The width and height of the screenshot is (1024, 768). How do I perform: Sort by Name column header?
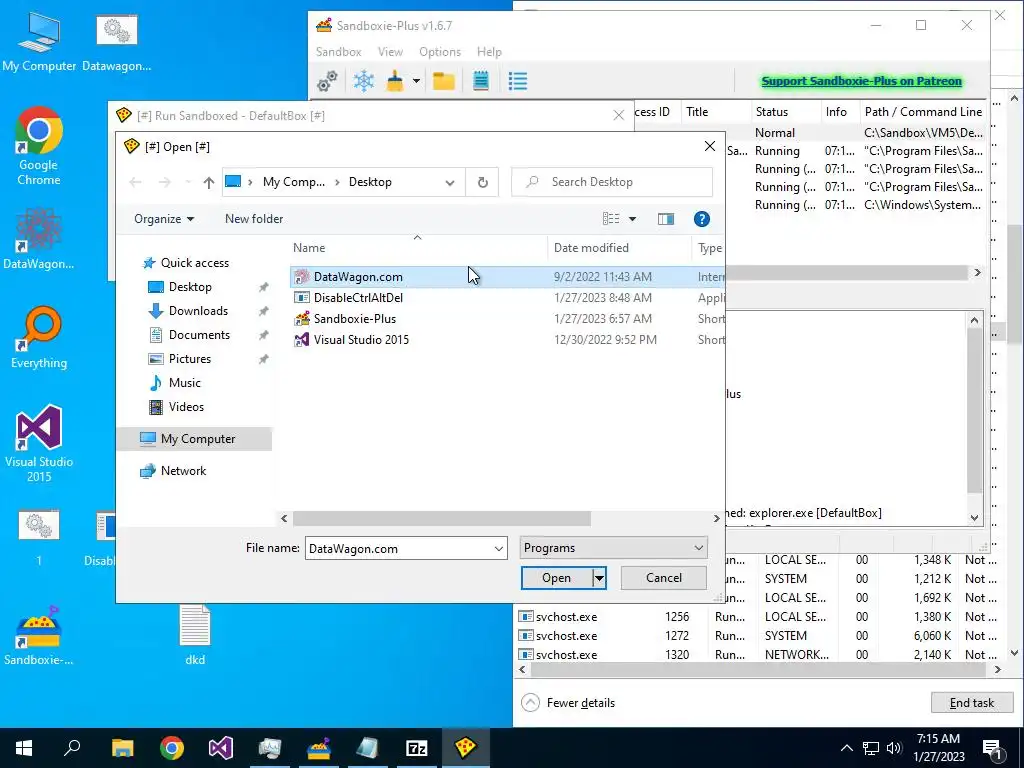tap(417, 248)
